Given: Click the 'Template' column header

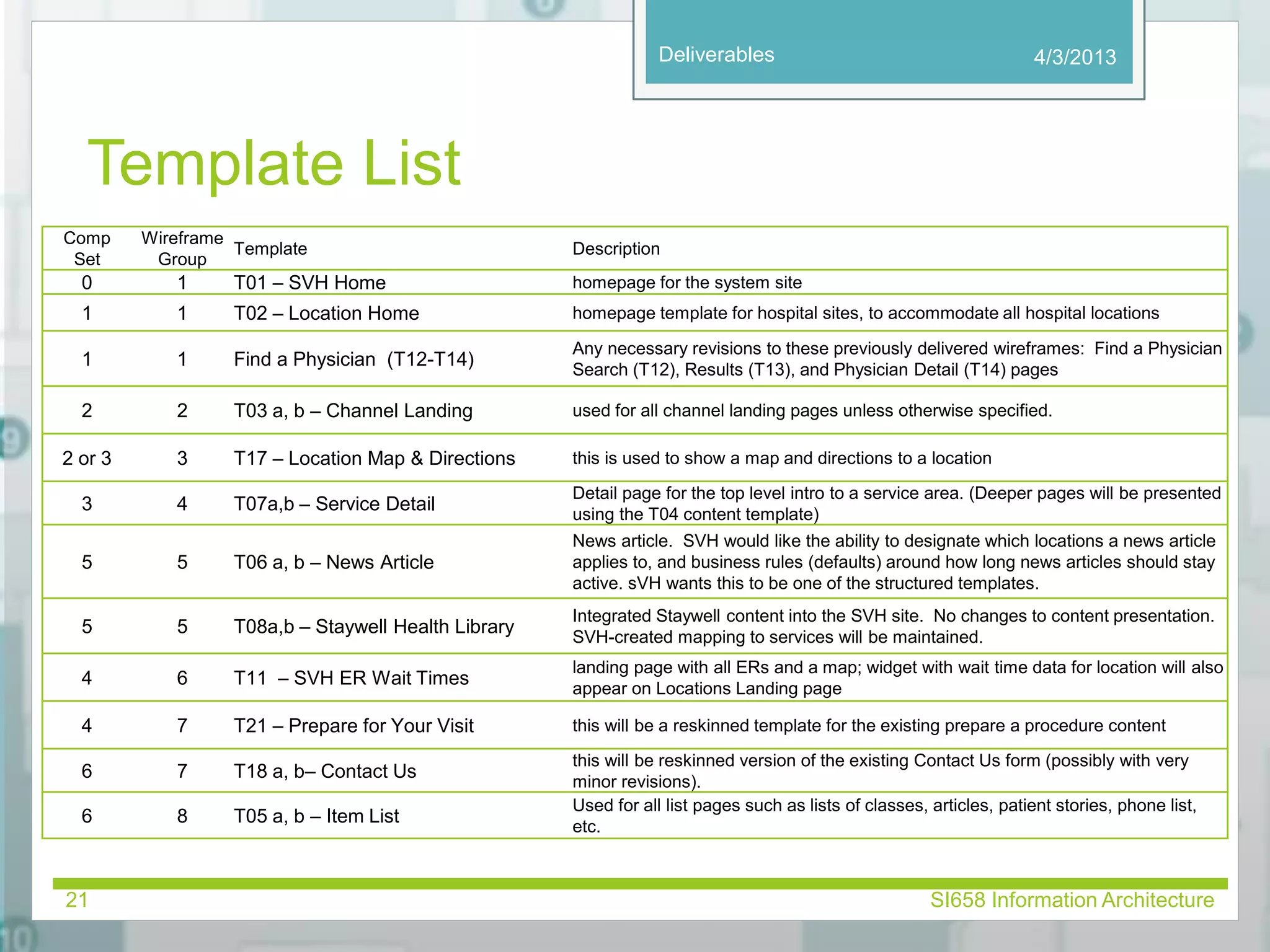Looking at the screenshot, I should pyautogui.click(x=270, y=249).
